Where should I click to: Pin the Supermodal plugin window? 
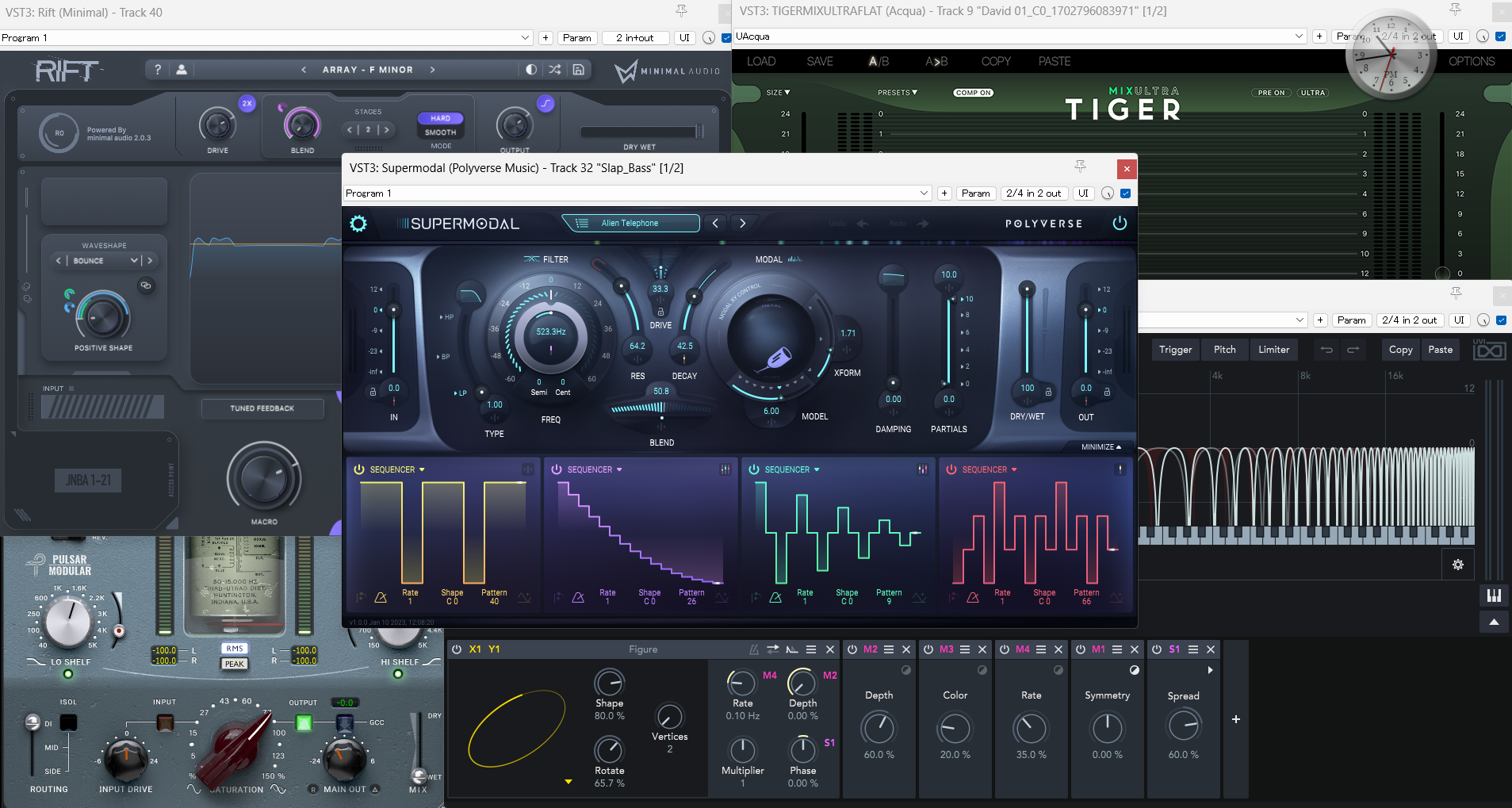[x=1080, y=167]
